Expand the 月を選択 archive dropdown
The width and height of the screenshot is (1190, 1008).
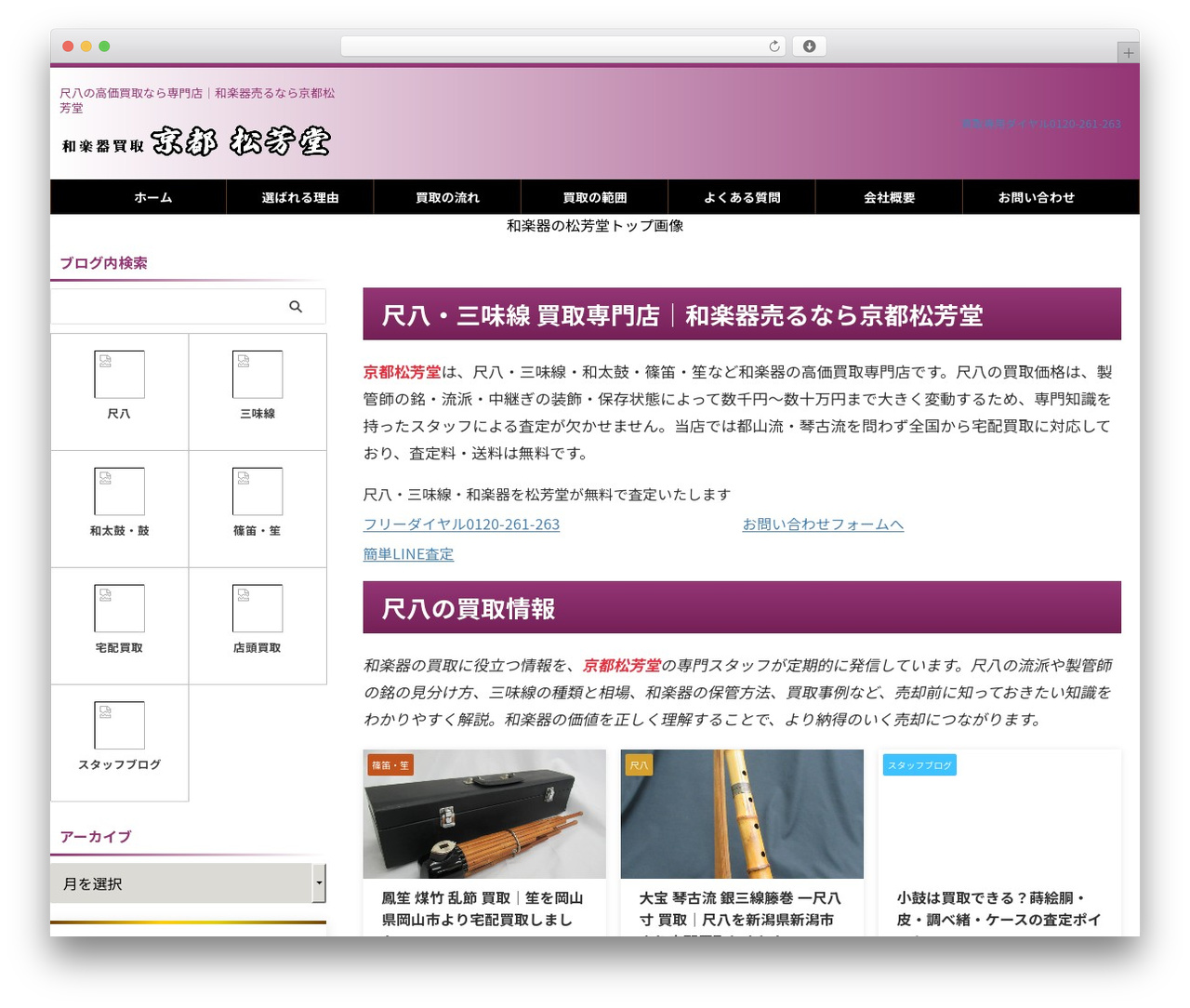(x=188, y=883)
